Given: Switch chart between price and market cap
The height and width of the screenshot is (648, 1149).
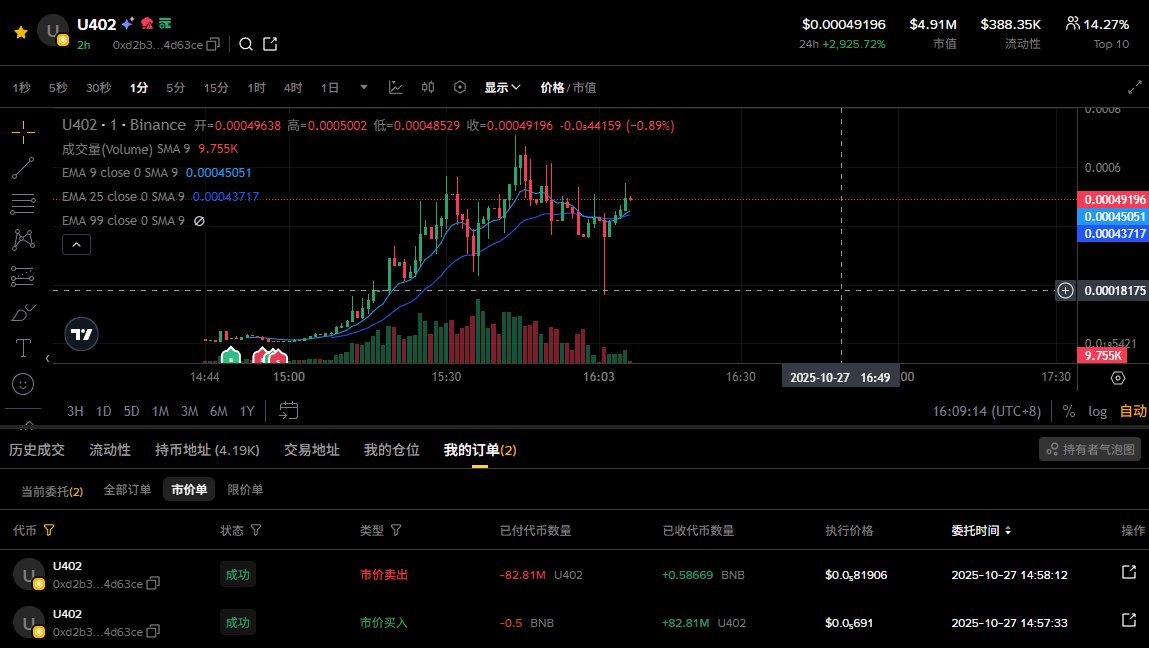Looking at the screenshot, I should (x=568, y=87).
